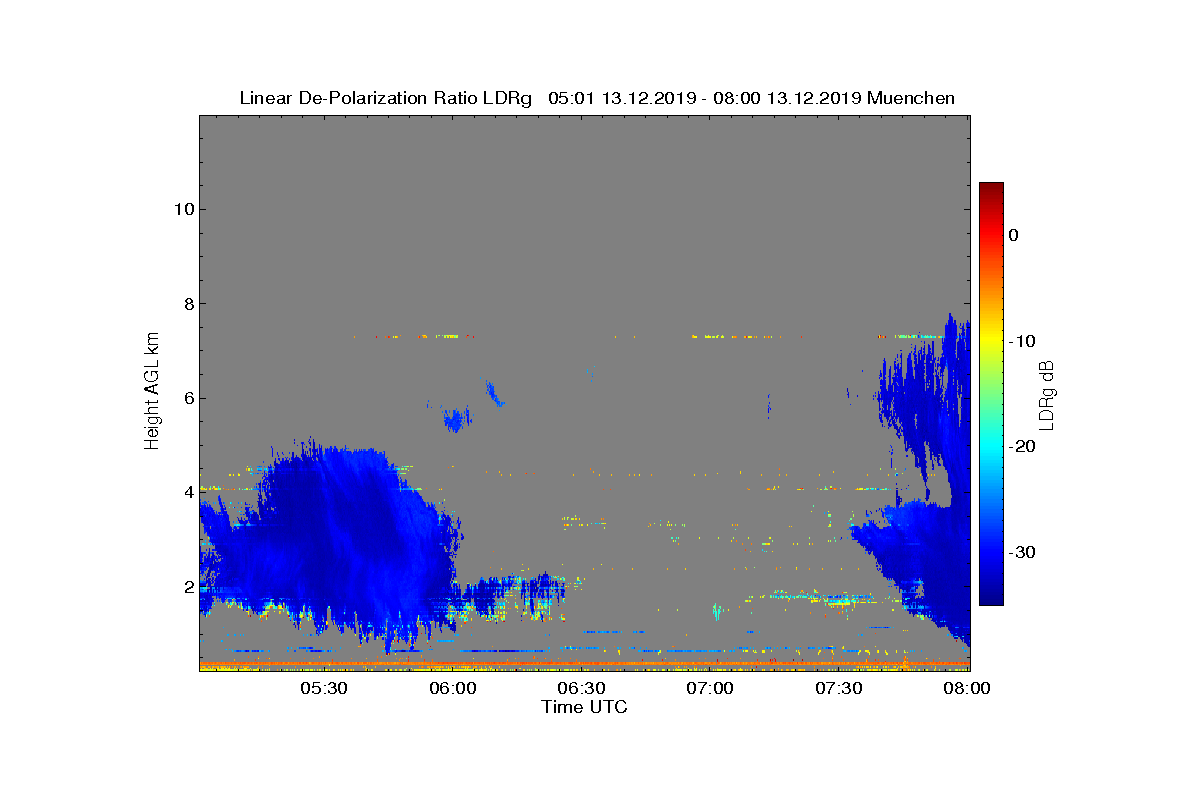
Task: Click the 05:30 time tick label
Action: point(323,689)
